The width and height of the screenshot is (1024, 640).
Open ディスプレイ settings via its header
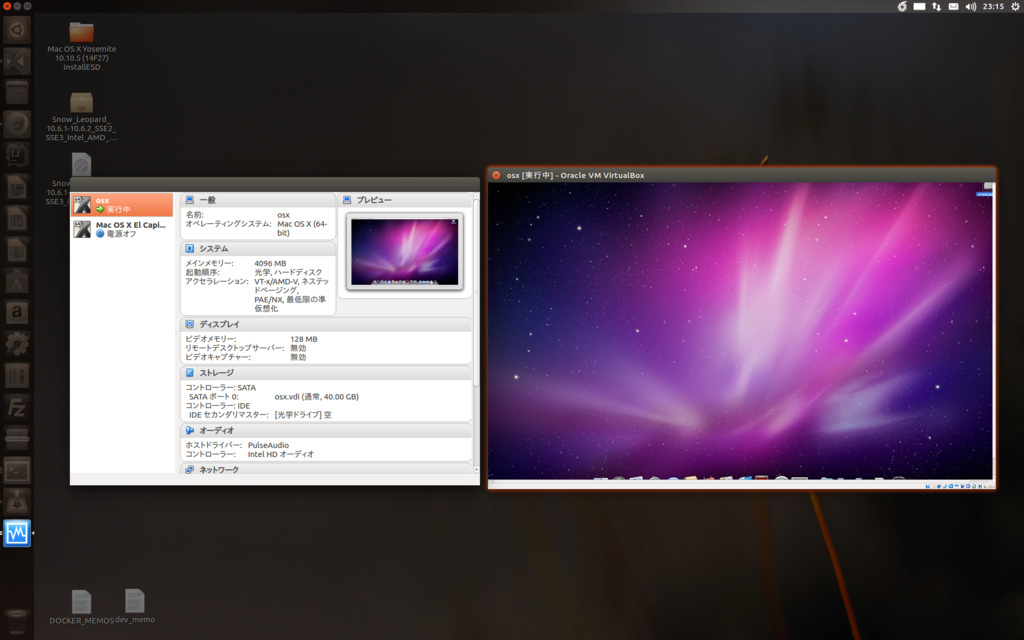tap(219, 324)
